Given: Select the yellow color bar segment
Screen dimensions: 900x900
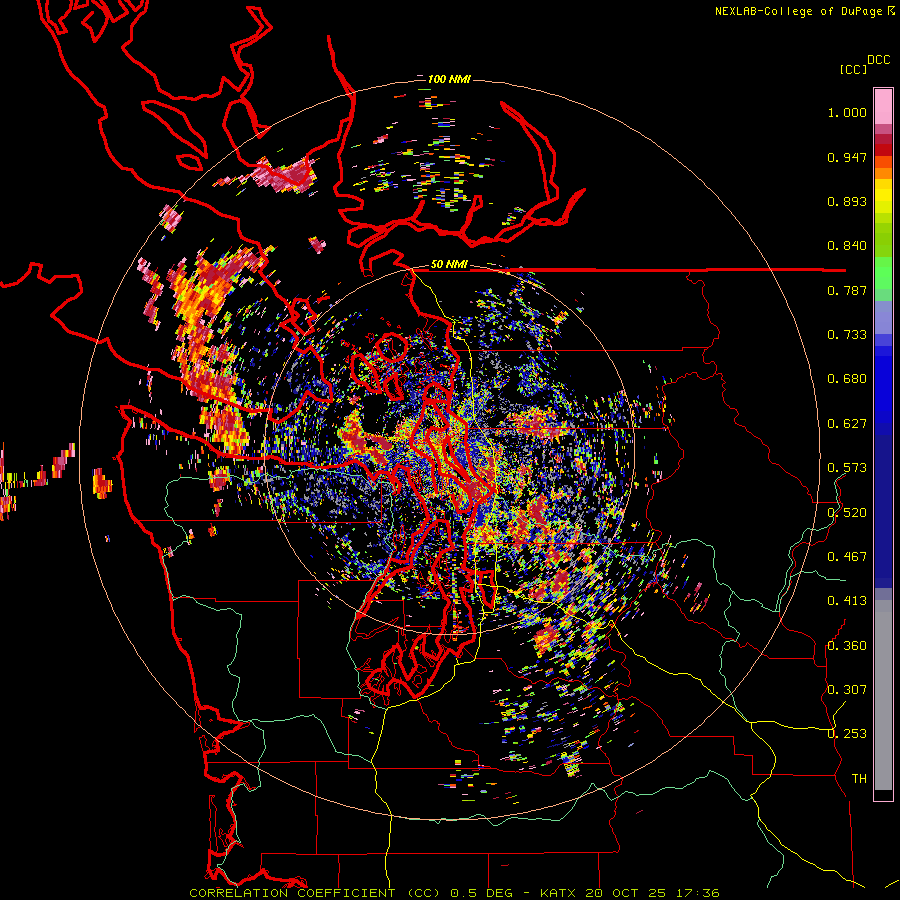Looking at the screenshot, I should pos(883,196).
